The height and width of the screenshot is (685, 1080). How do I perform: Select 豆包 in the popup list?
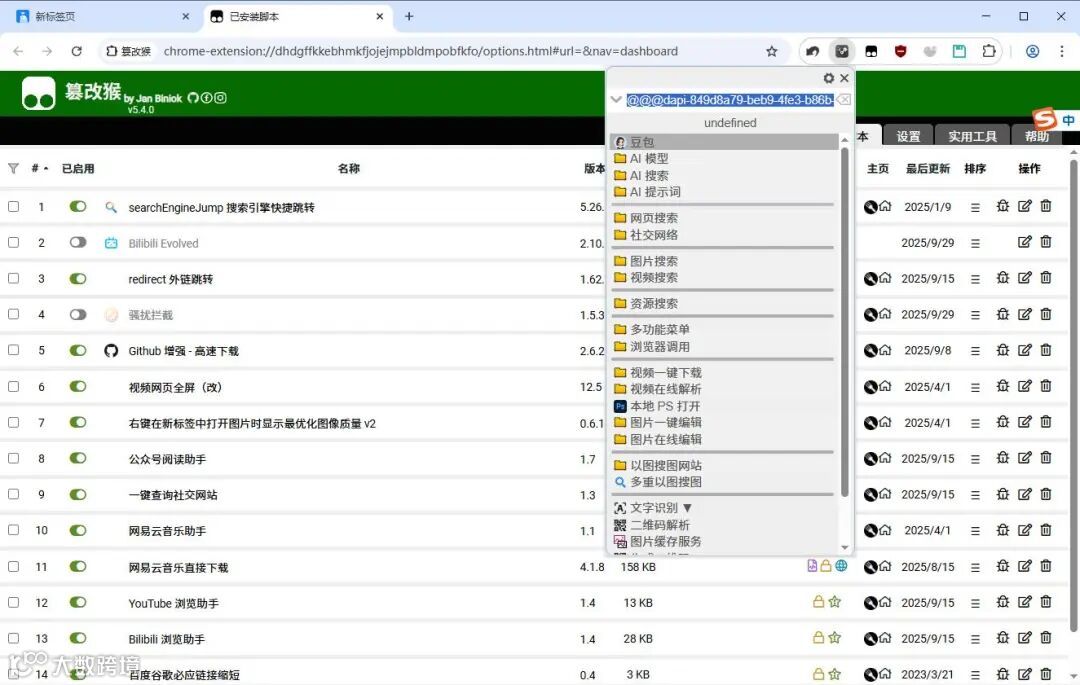(x=723, y=142)
